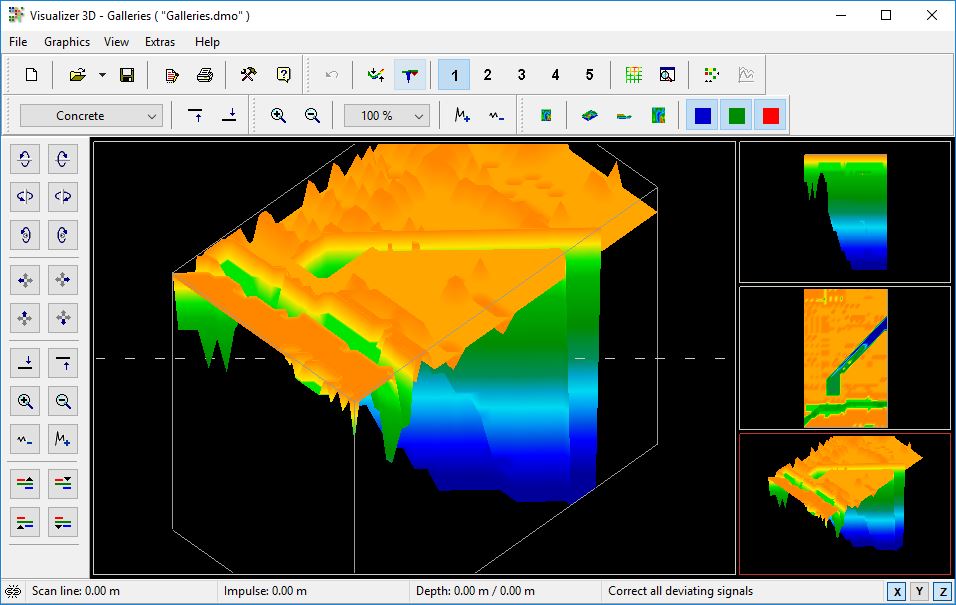The image size is (956, 605).
Task: Click the magnifier zoom-in icon in the left panel
Action: tap(25, 402)
